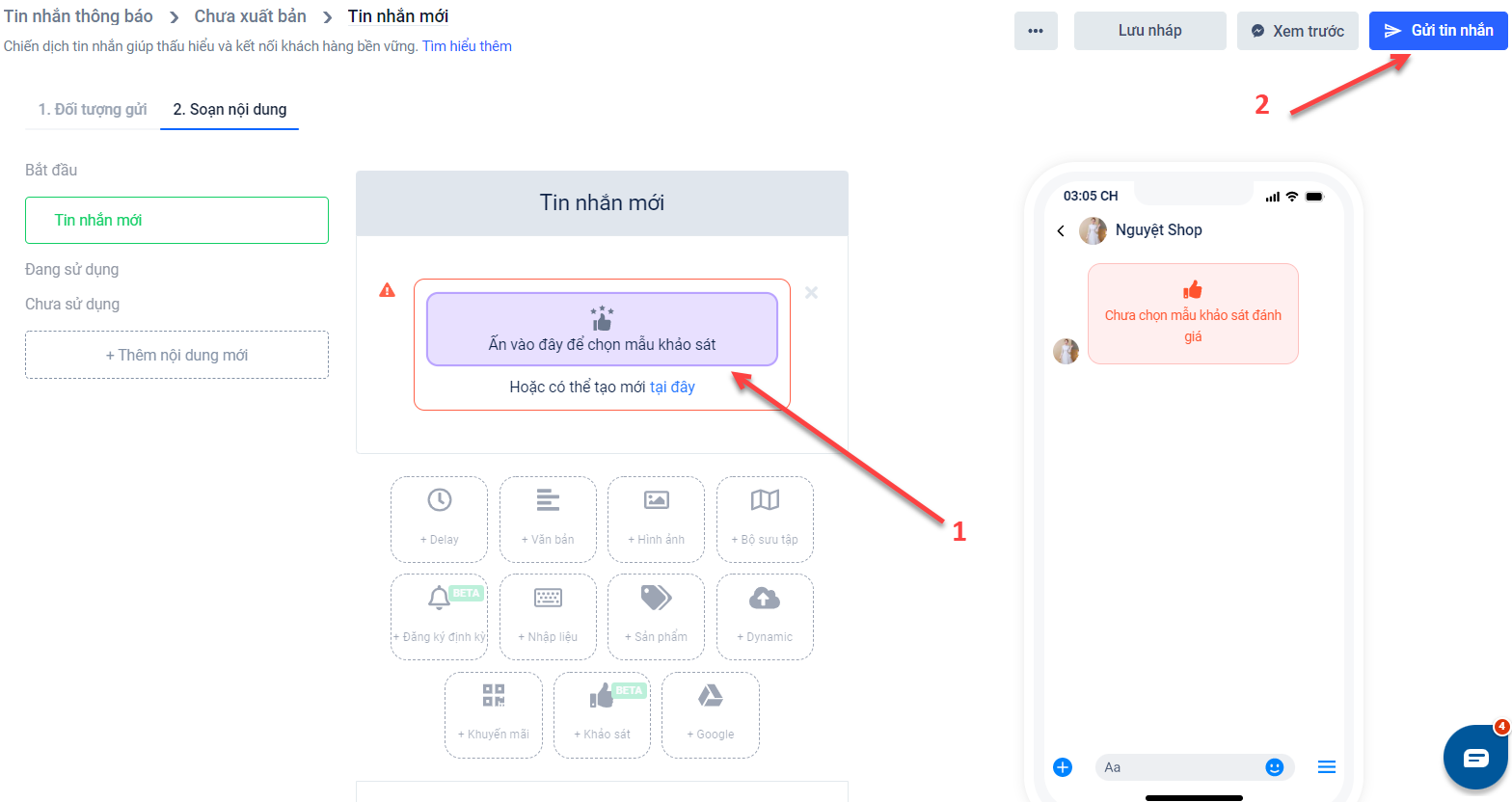
Task: Switch to tab 1. Đối tượng gửi
Action: [x=93, y=109]
